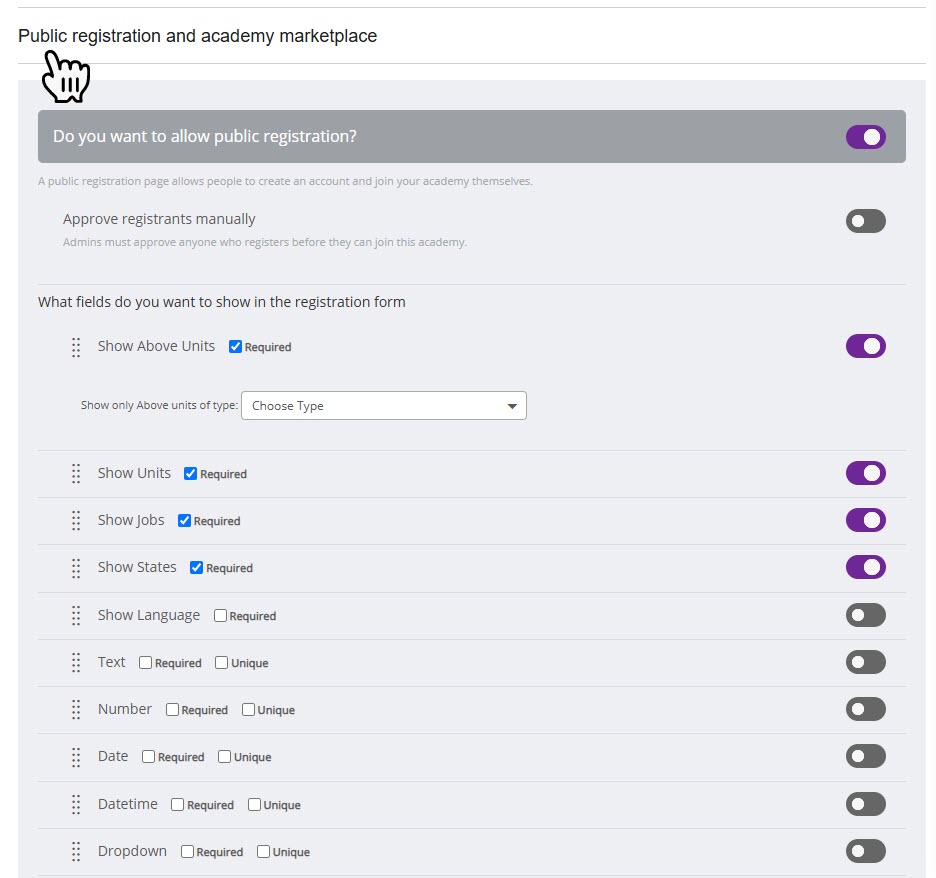The width and height of the screenshot is (936, 878).
Task: Click drag handle beside Date field
Action: 76,757
